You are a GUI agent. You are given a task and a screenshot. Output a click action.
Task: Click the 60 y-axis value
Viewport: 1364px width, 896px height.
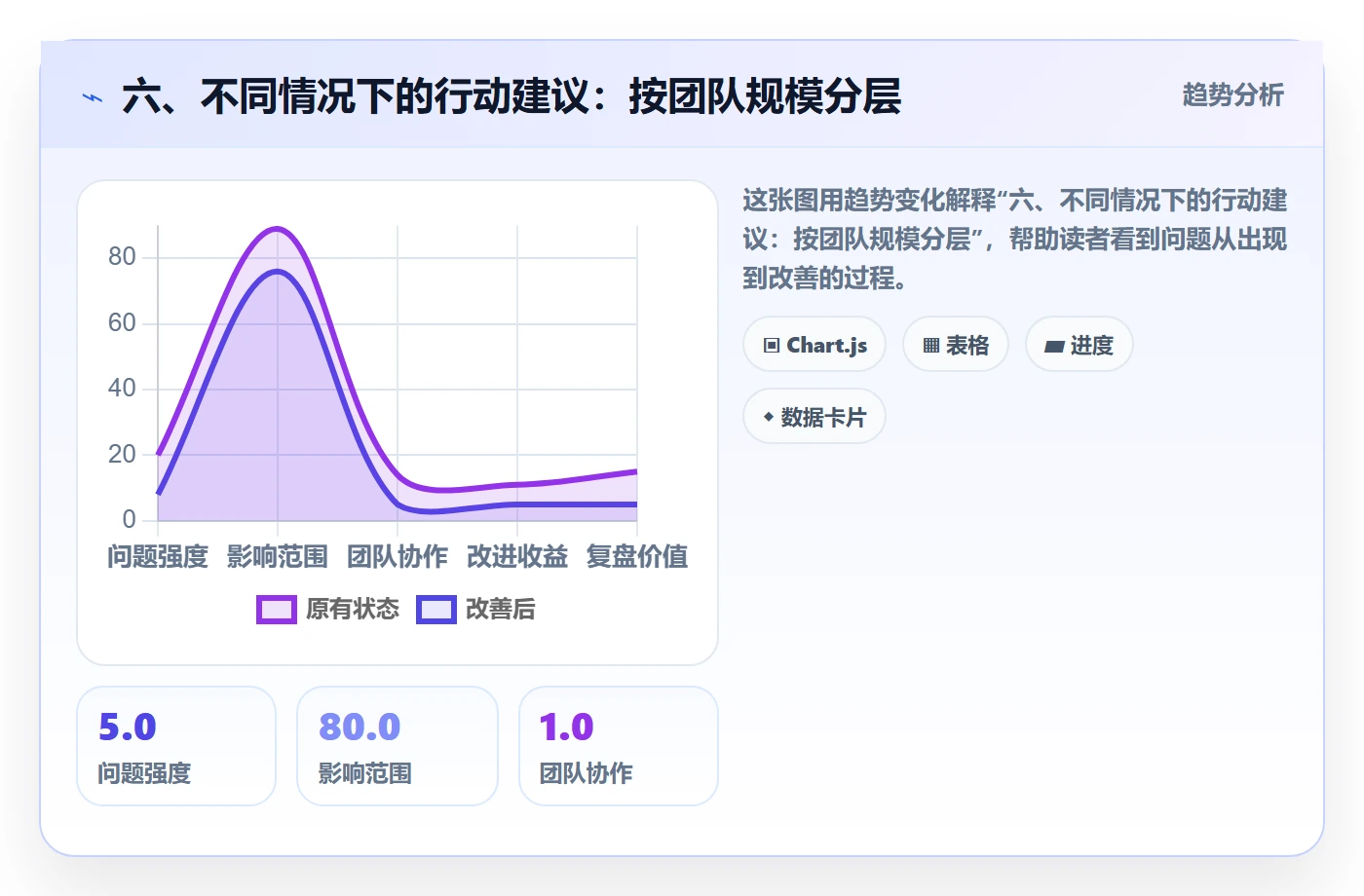pyautogui.click(x=122, y=322)
